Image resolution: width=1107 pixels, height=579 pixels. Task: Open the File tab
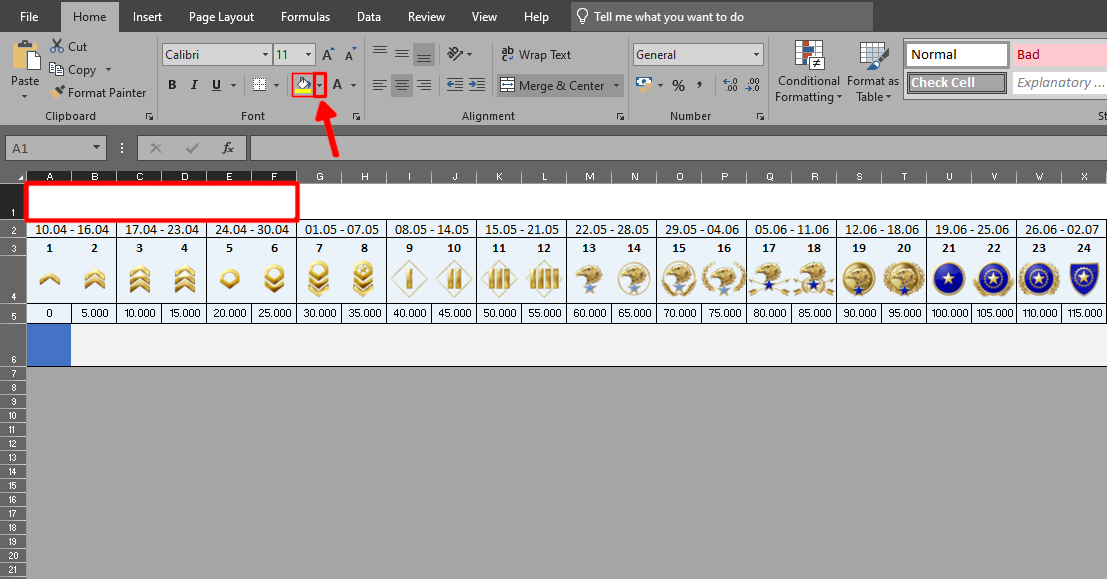click(x=29, y=17)
